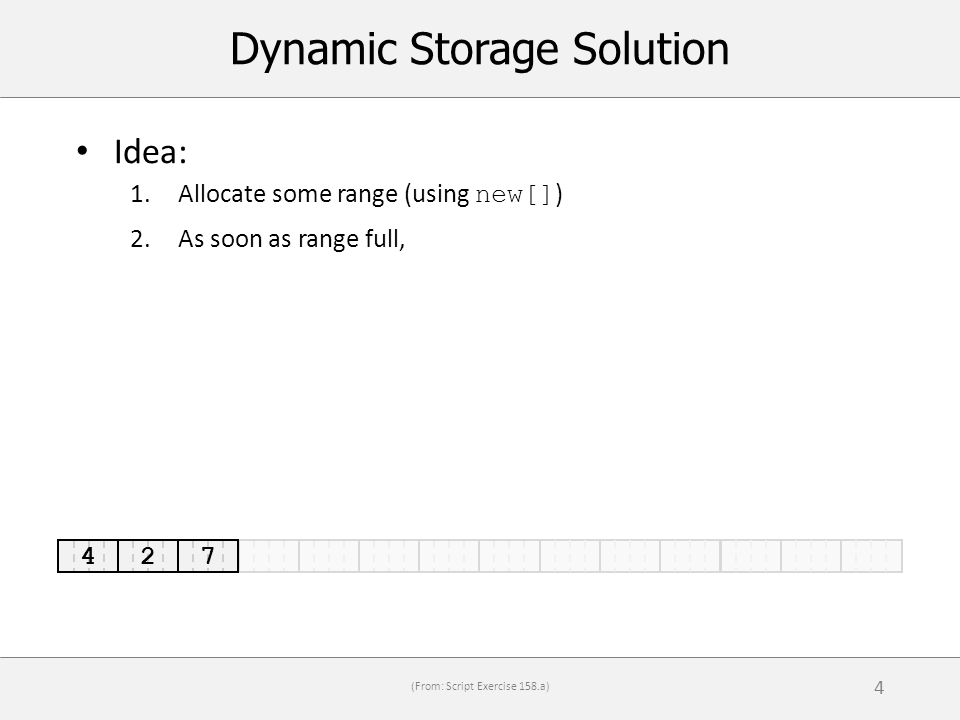Click the 'From: Script Exercise 158.a' footer note
This screenshot has height=720, width=960.
coord(480,686)
